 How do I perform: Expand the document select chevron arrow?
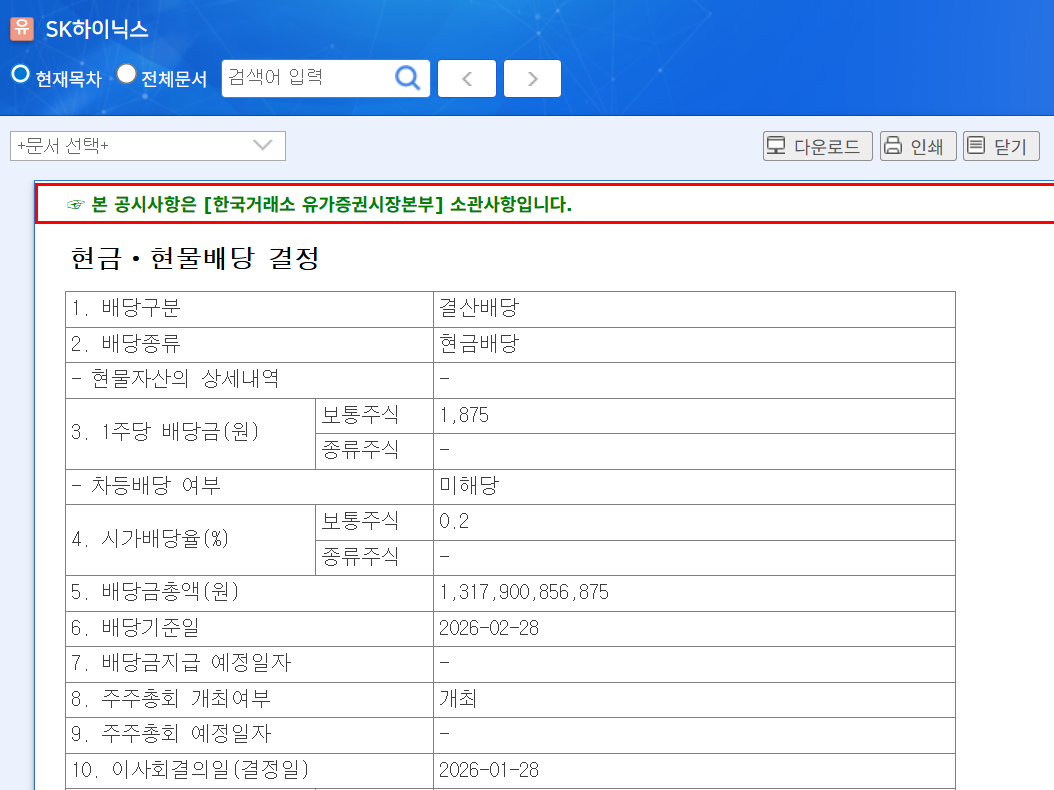[x=262, y=145]
